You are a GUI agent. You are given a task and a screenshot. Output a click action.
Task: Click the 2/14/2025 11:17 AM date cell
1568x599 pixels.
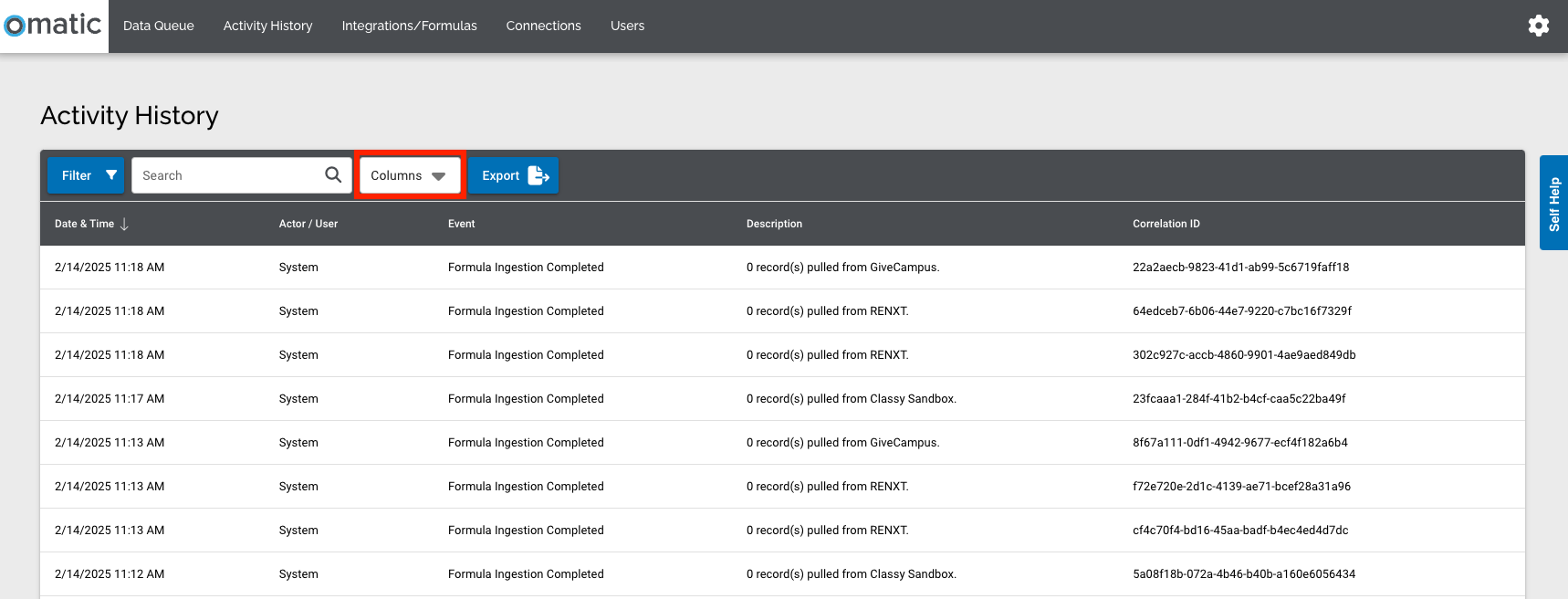[110, 399]
